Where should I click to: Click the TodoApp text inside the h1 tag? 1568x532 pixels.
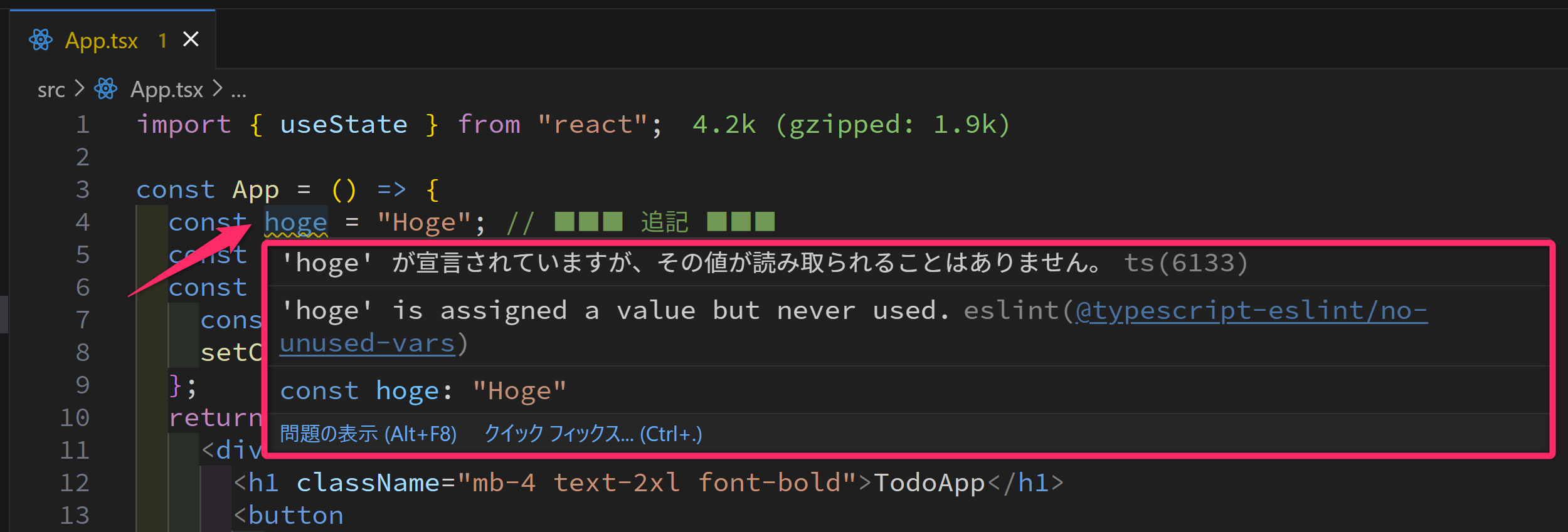pyautogui.click(x=929, y=482)
